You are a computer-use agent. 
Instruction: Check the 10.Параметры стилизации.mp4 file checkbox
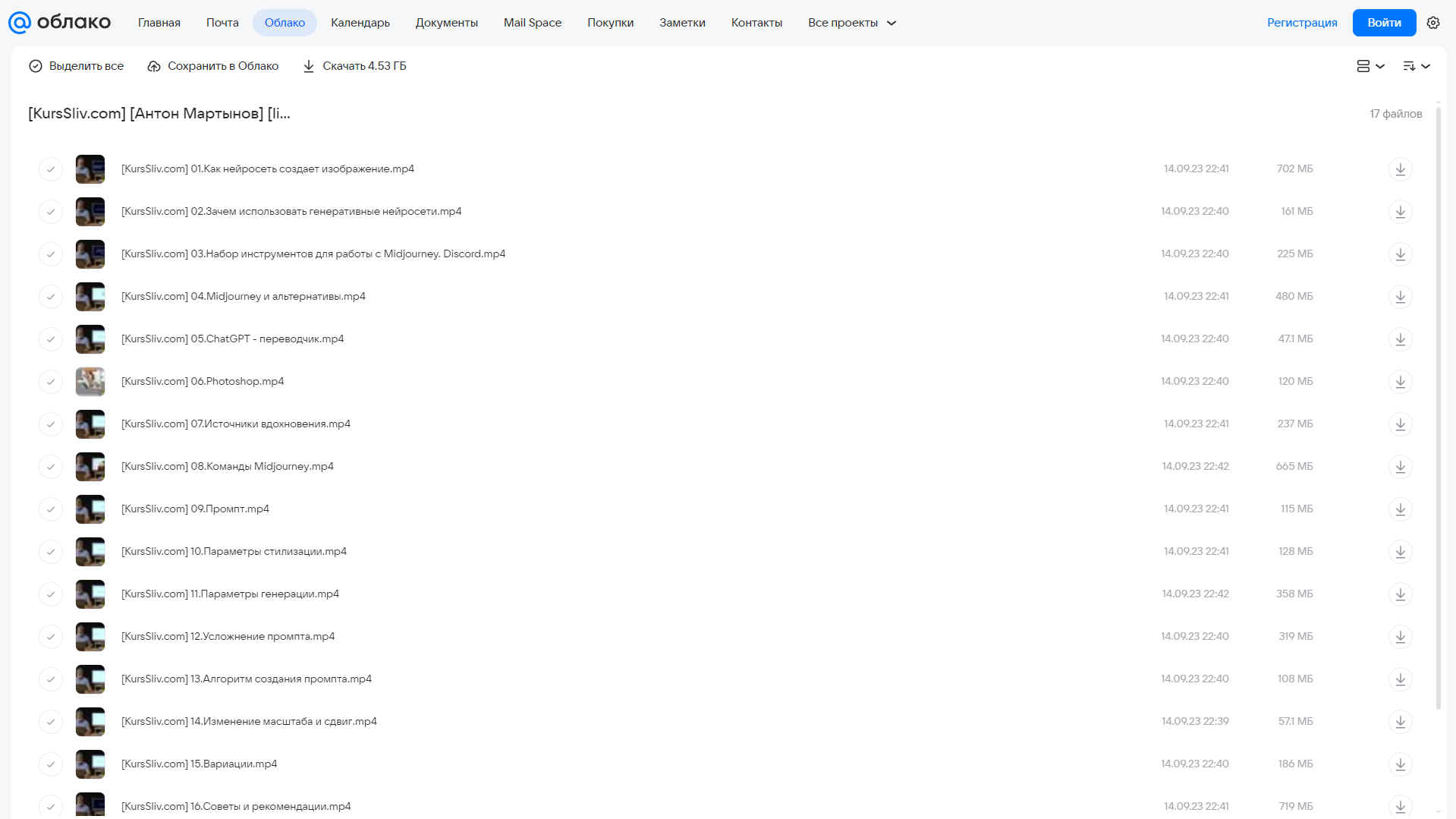(x=51, y=552)
